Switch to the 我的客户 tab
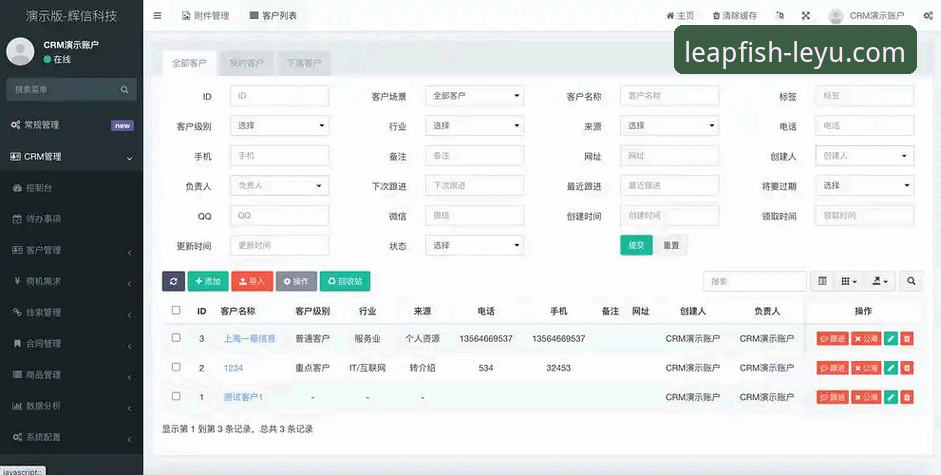The width and height of the screenshot is (941, 475). click(x=246, y=63)
